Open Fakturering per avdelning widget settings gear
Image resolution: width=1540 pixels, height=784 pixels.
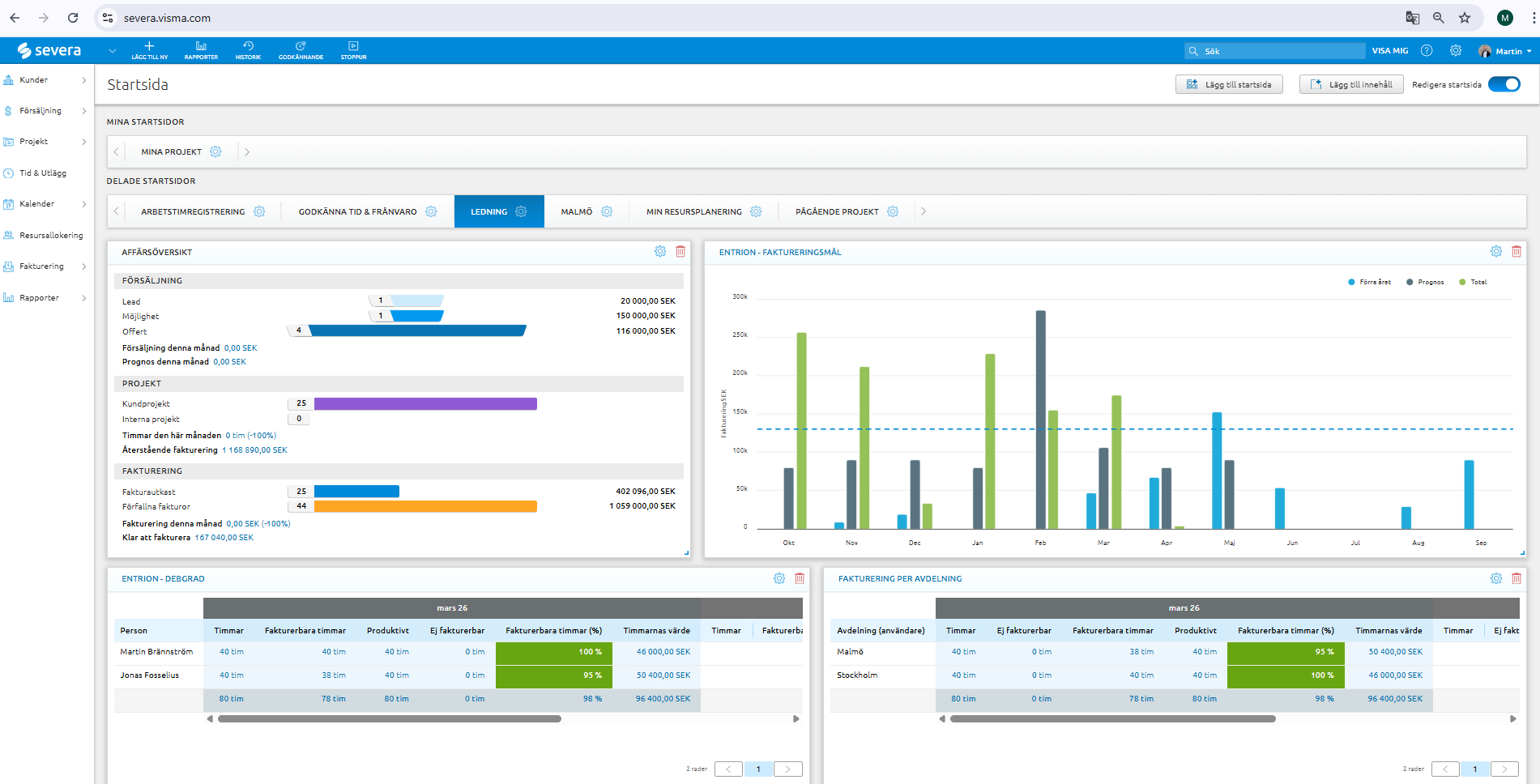(x=1496, y=578)
